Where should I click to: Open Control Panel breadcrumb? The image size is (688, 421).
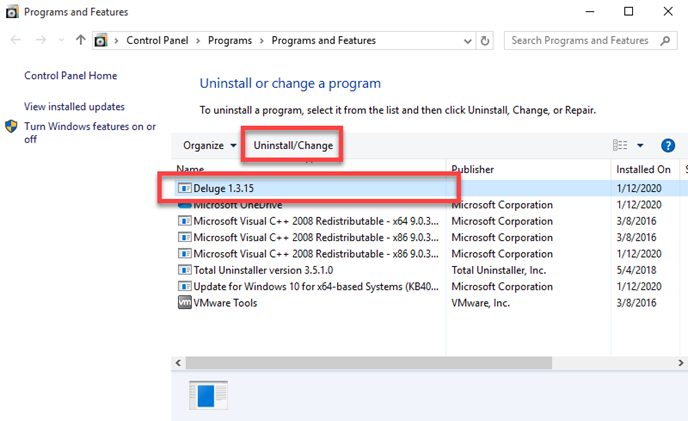[157, 40]
